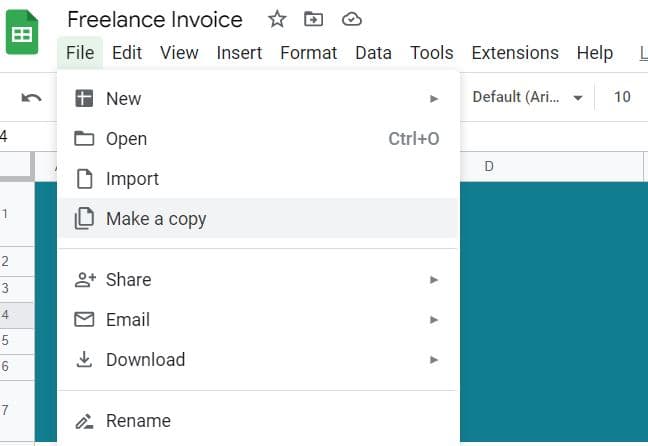The height and width of the screenshot is (446, 648).
Task: Open the Edit menu
Action: pyautogui.click(x=127, y=53)
